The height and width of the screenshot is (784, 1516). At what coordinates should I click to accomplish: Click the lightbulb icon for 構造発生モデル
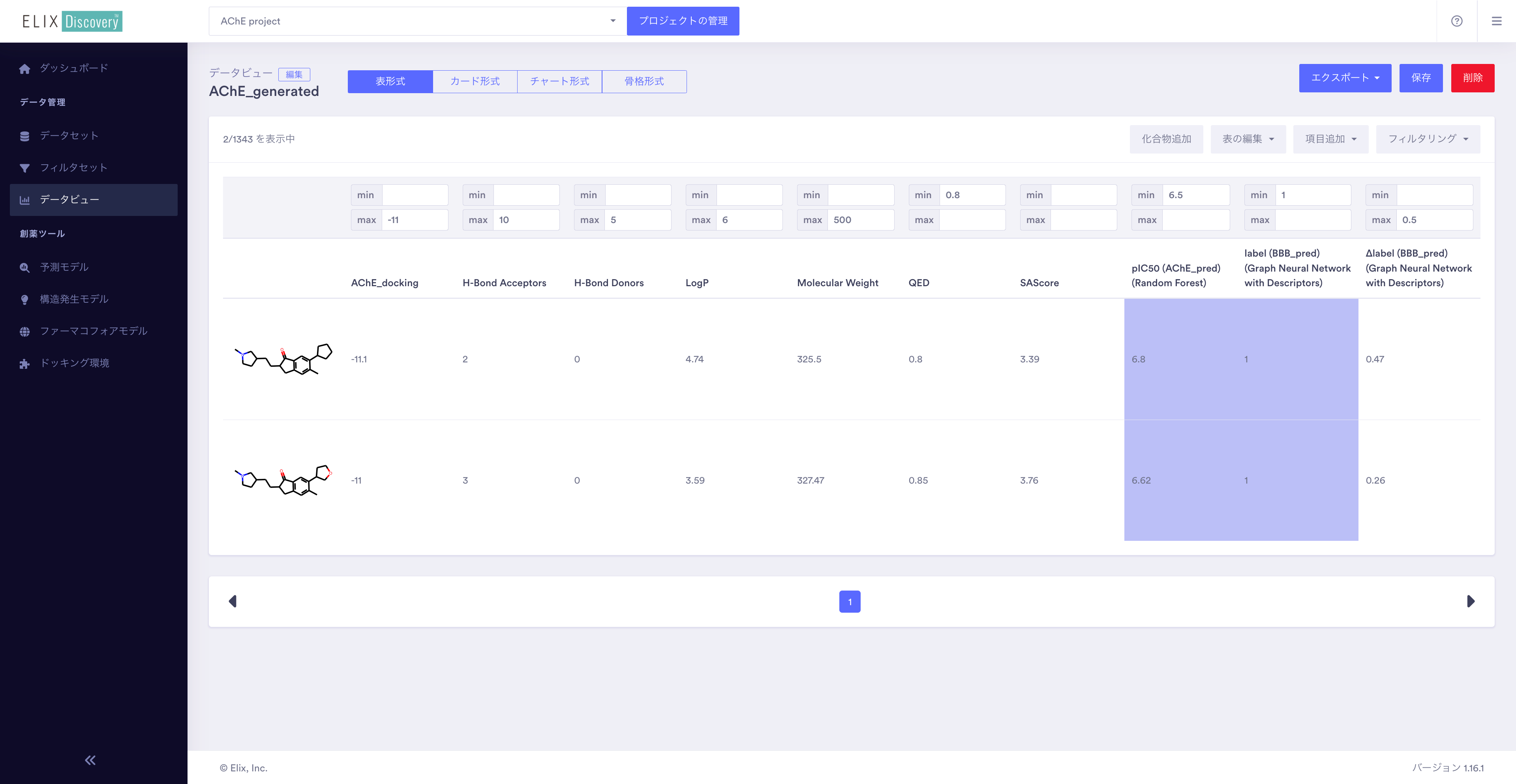pyautogui.click(x=25, y=300)
